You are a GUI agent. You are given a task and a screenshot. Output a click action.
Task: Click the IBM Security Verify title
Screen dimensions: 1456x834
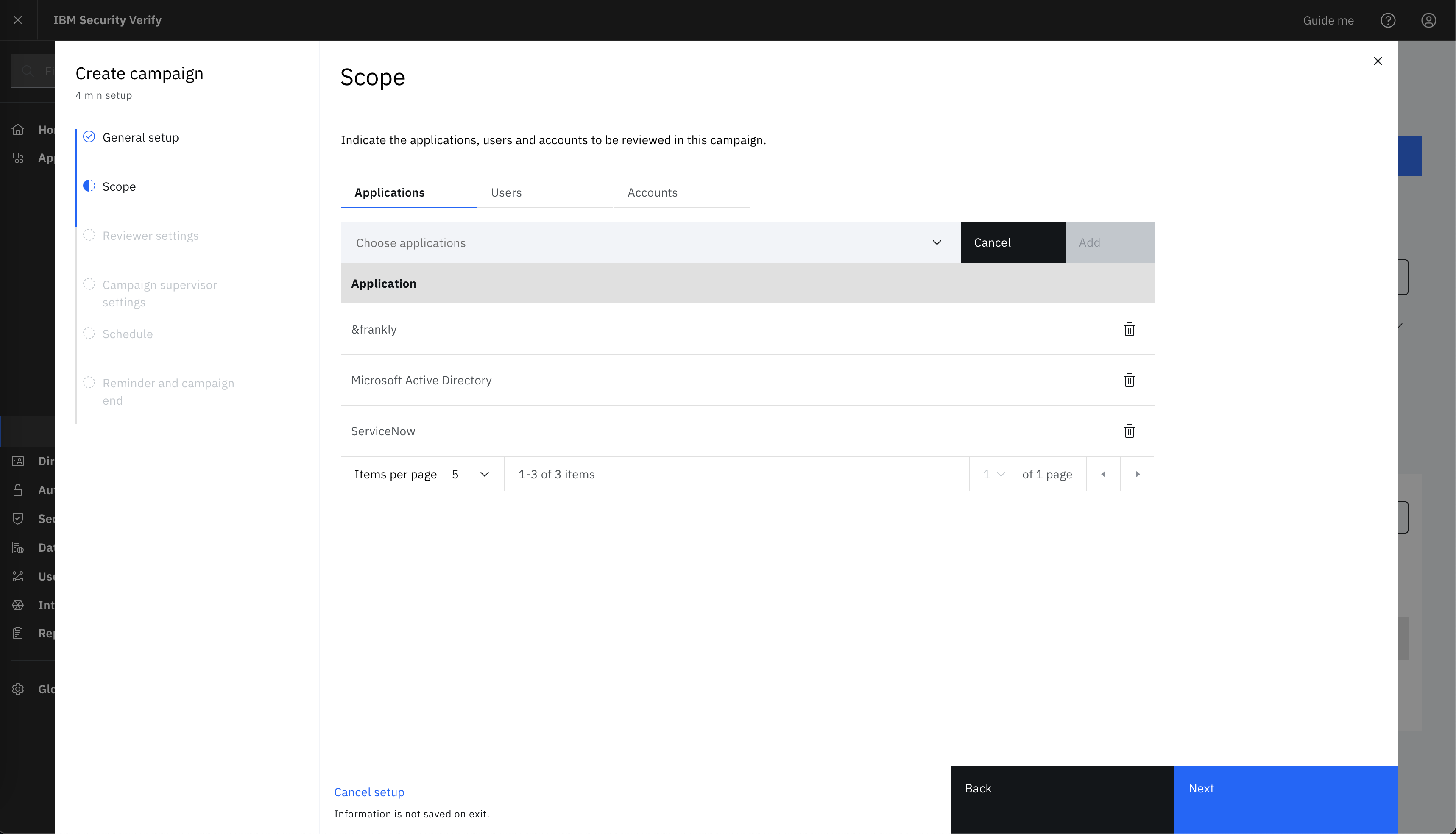107,20
